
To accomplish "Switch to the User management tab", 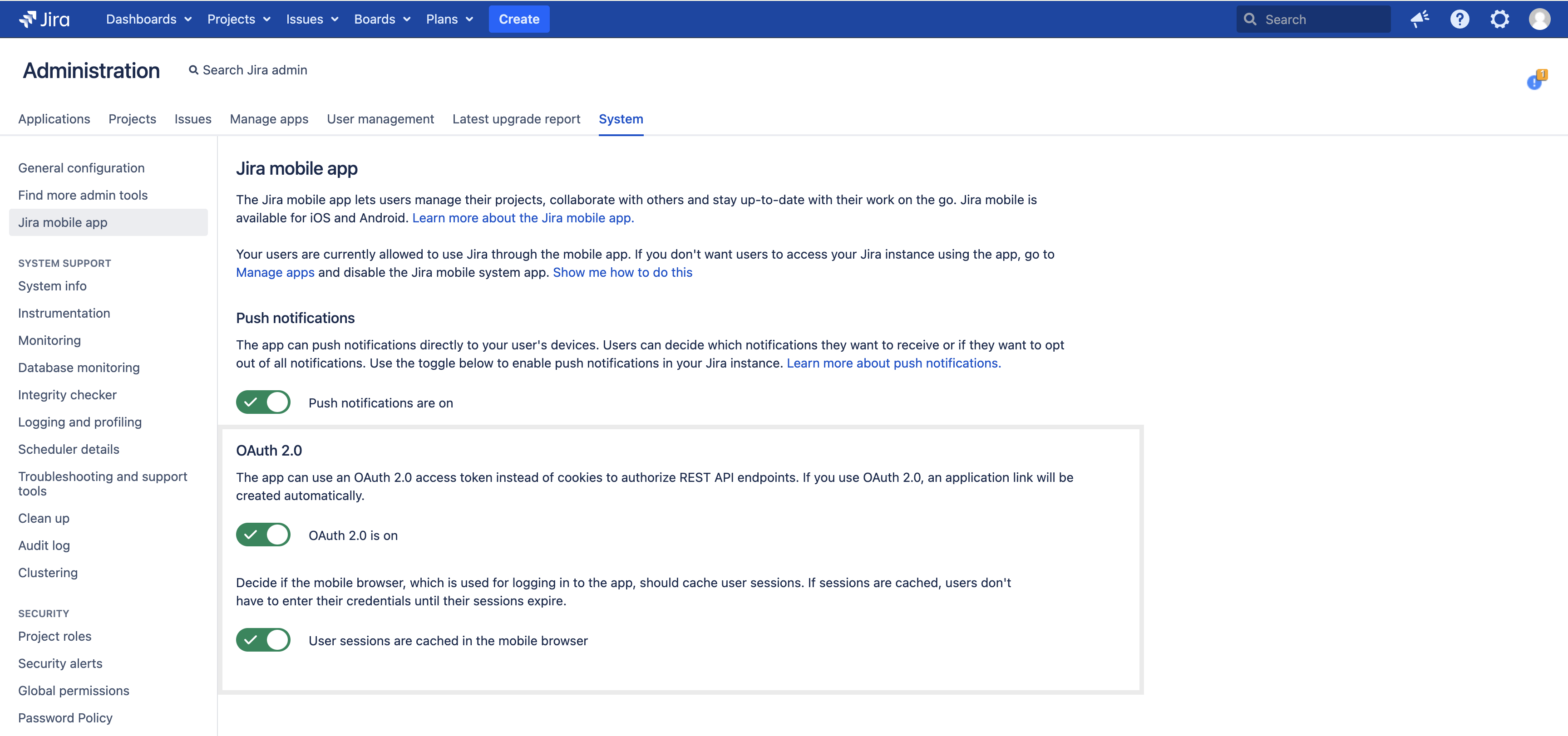I will click(380, 119).
